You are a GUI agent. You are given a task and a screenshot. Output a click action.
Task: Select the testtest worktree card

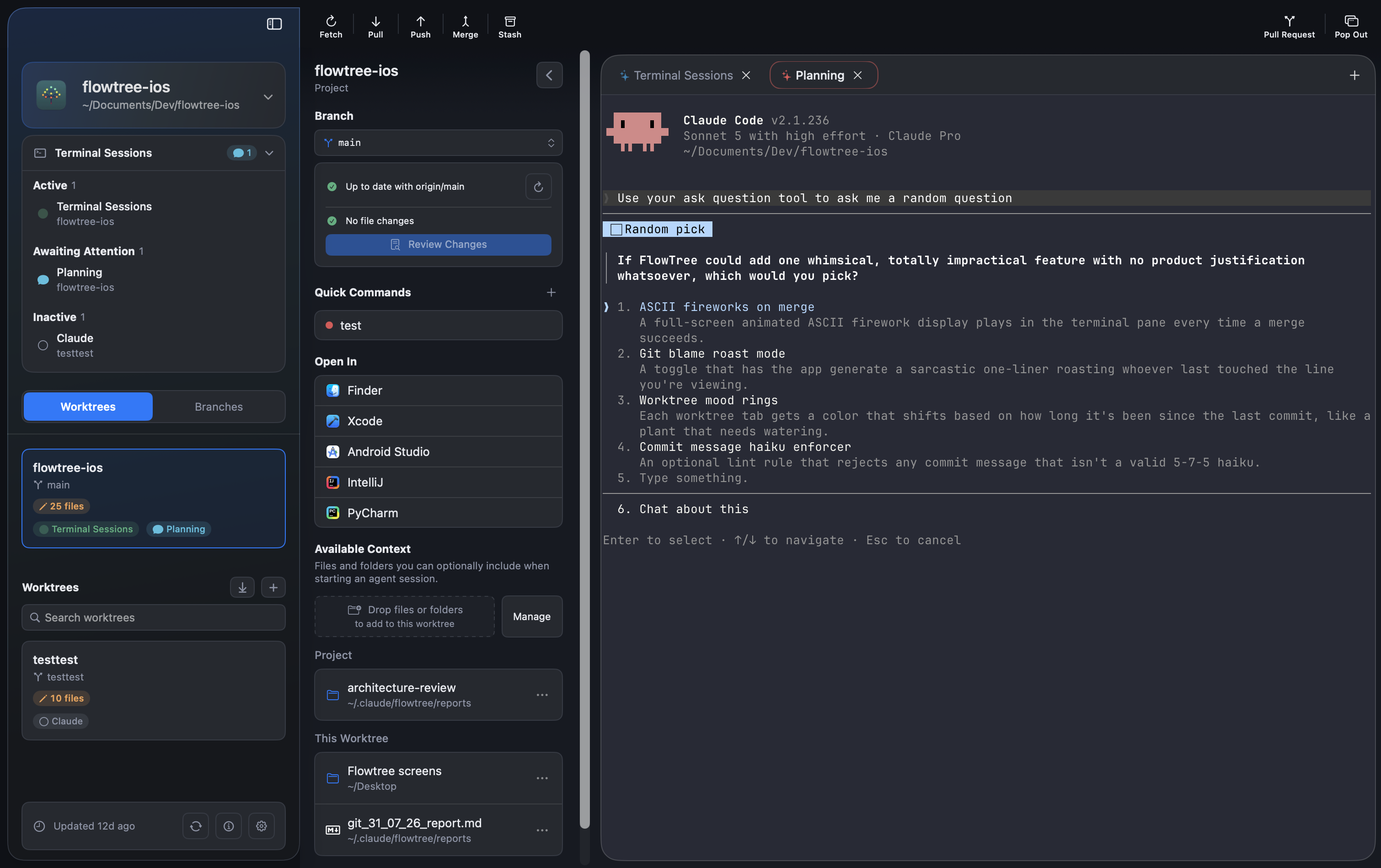pos(153,691)
